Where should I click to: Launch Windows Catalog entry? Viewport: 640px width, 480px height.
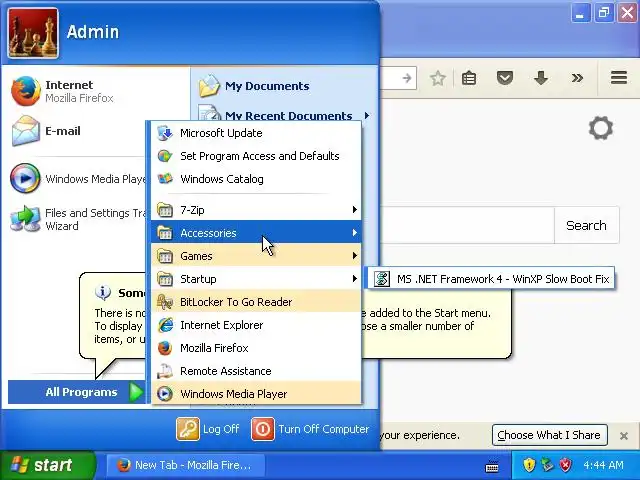[256, 179]
